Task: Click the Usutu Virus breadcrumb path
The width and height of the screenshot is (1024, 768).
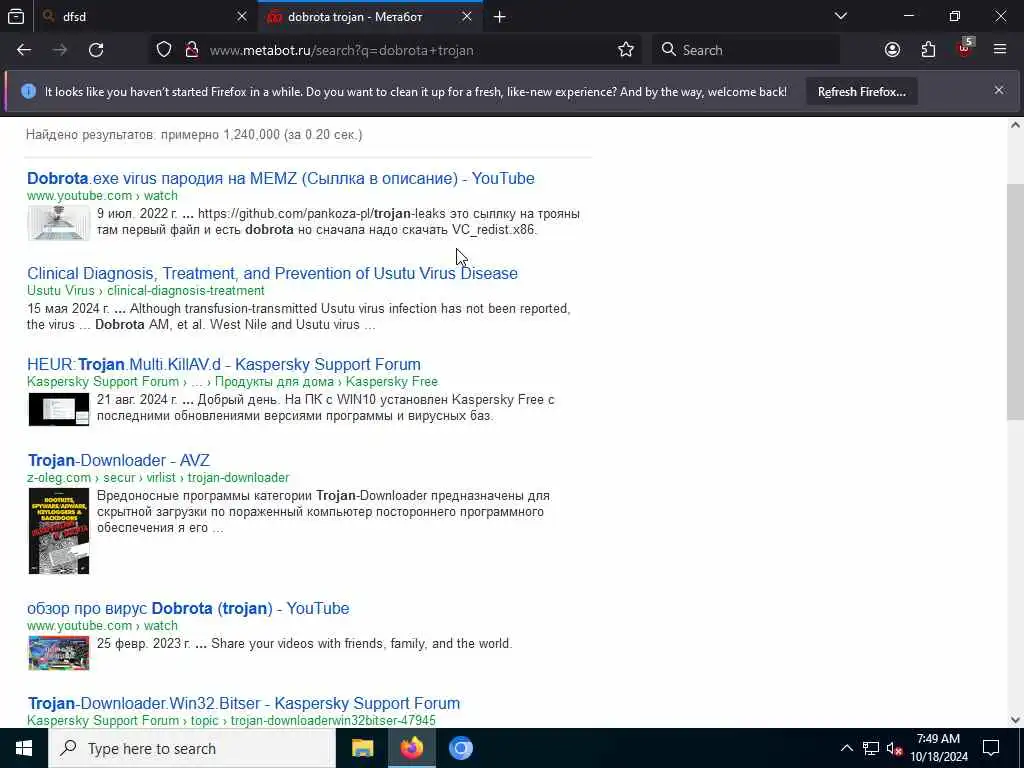Action: 146,291
